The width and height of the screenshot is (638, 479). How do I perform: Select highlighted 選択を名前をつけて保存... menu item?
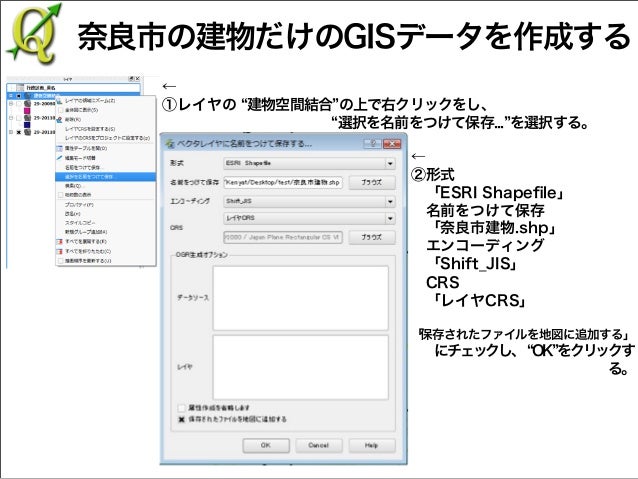coord(106,177)
